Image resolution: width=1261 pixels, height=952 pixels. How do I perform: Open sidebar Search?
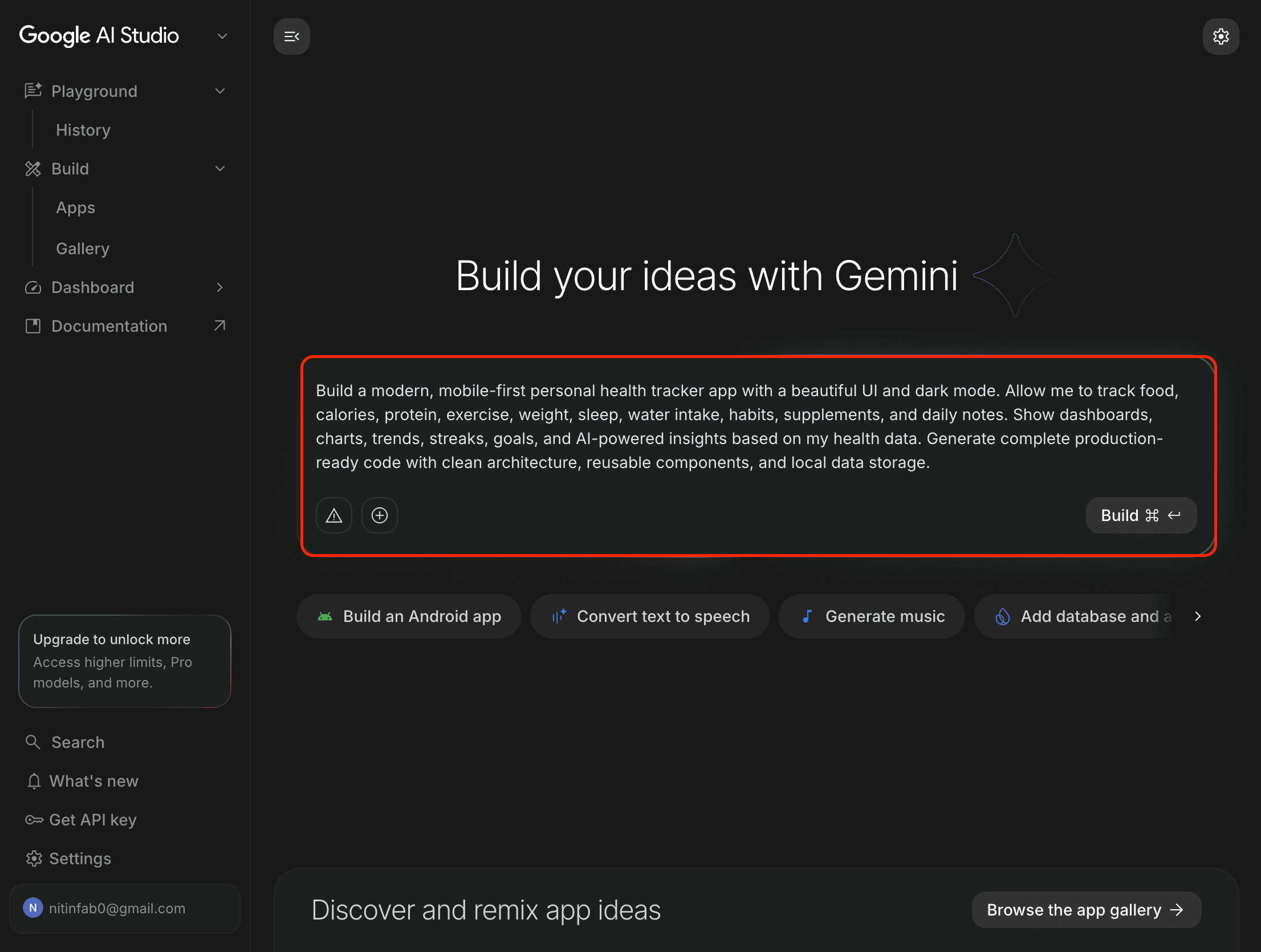(x=78, y=742)
